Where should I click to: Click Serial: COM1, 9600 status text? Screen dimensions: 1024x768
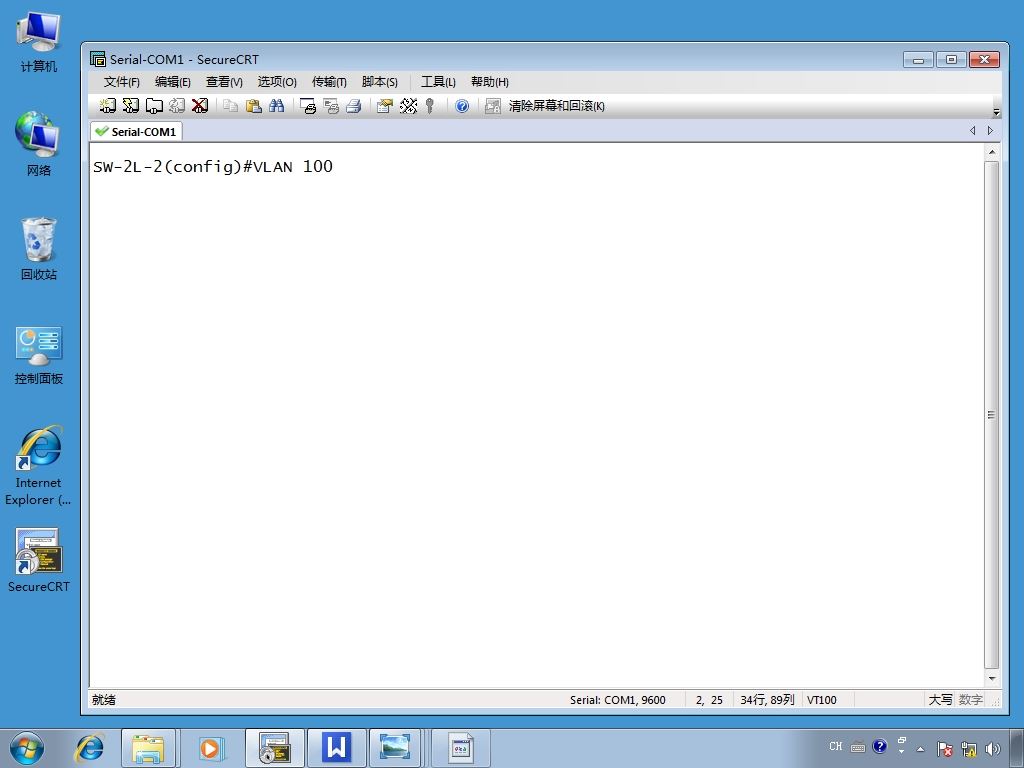[617, 699]
